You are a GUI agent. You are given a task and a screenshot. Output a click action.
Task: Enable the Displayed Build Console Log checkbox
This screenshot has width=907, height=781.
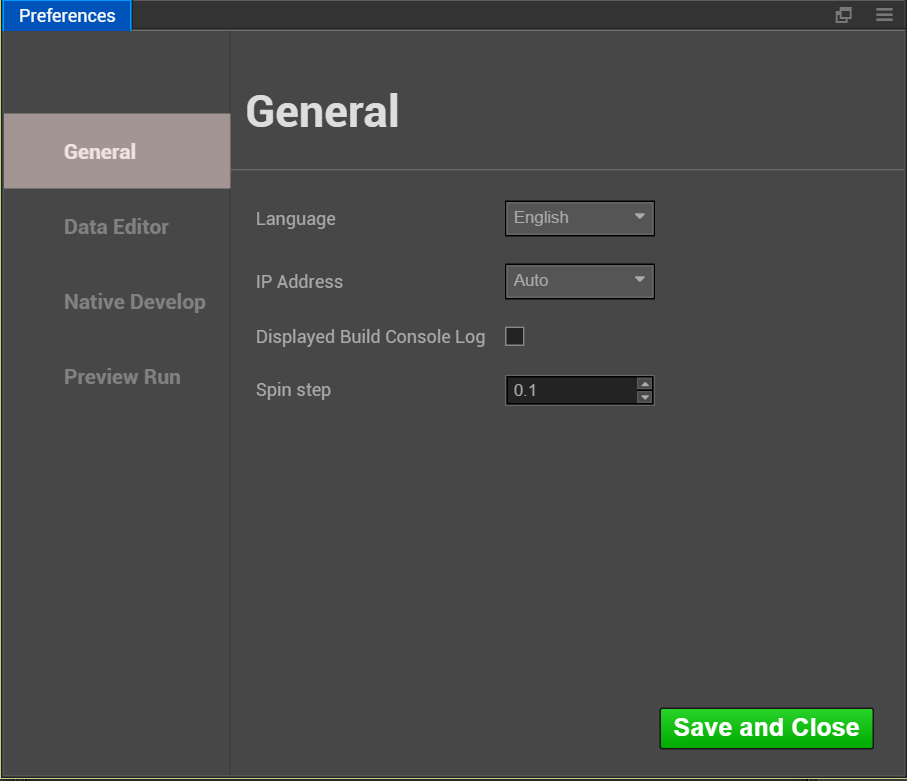pyautogui.click(x=515, y=337)
